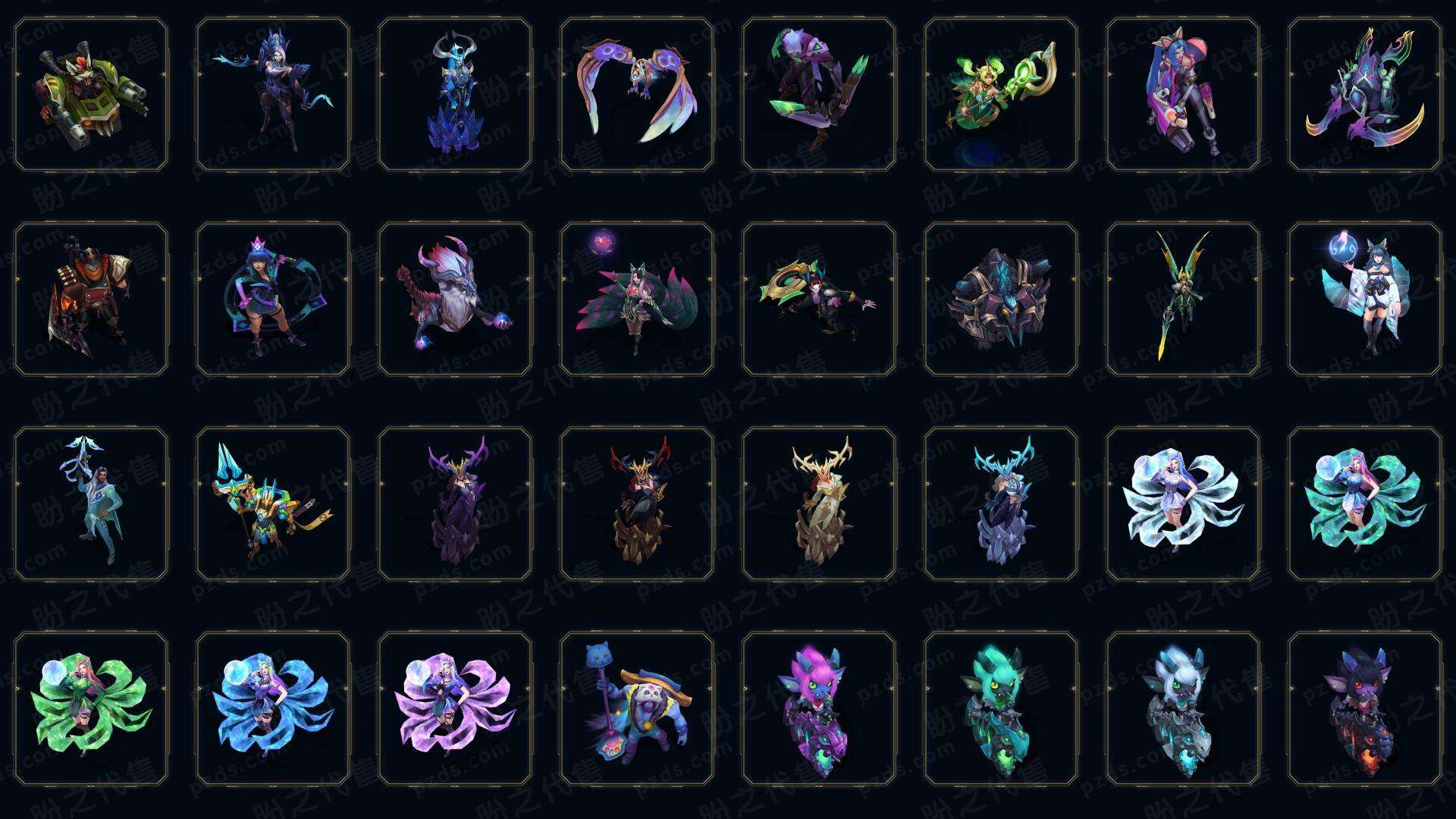Viewport: 1456px width, 819px height.
Task: Select the green tank mech with cannons
Action: pyautogui.click(x=91, y=95)
